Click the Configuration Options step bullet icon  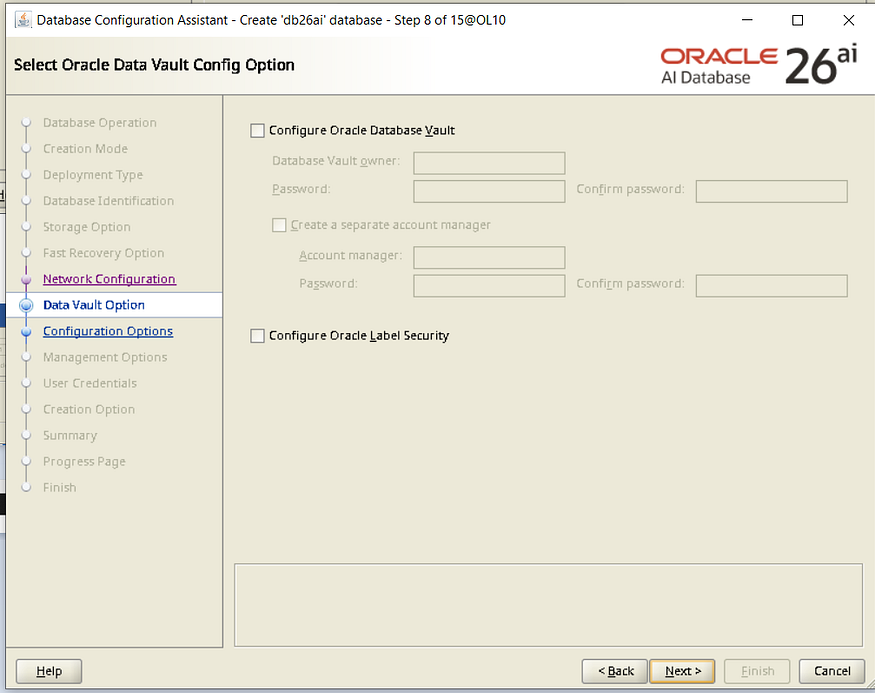coord(26,331)
